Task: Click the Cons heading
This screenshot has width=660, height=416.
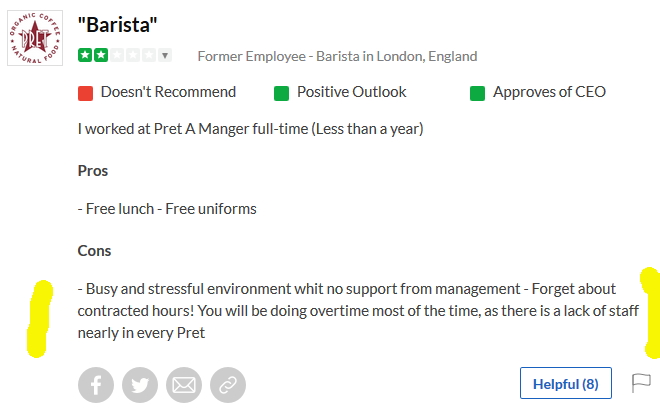Action: tap(94, 250)
